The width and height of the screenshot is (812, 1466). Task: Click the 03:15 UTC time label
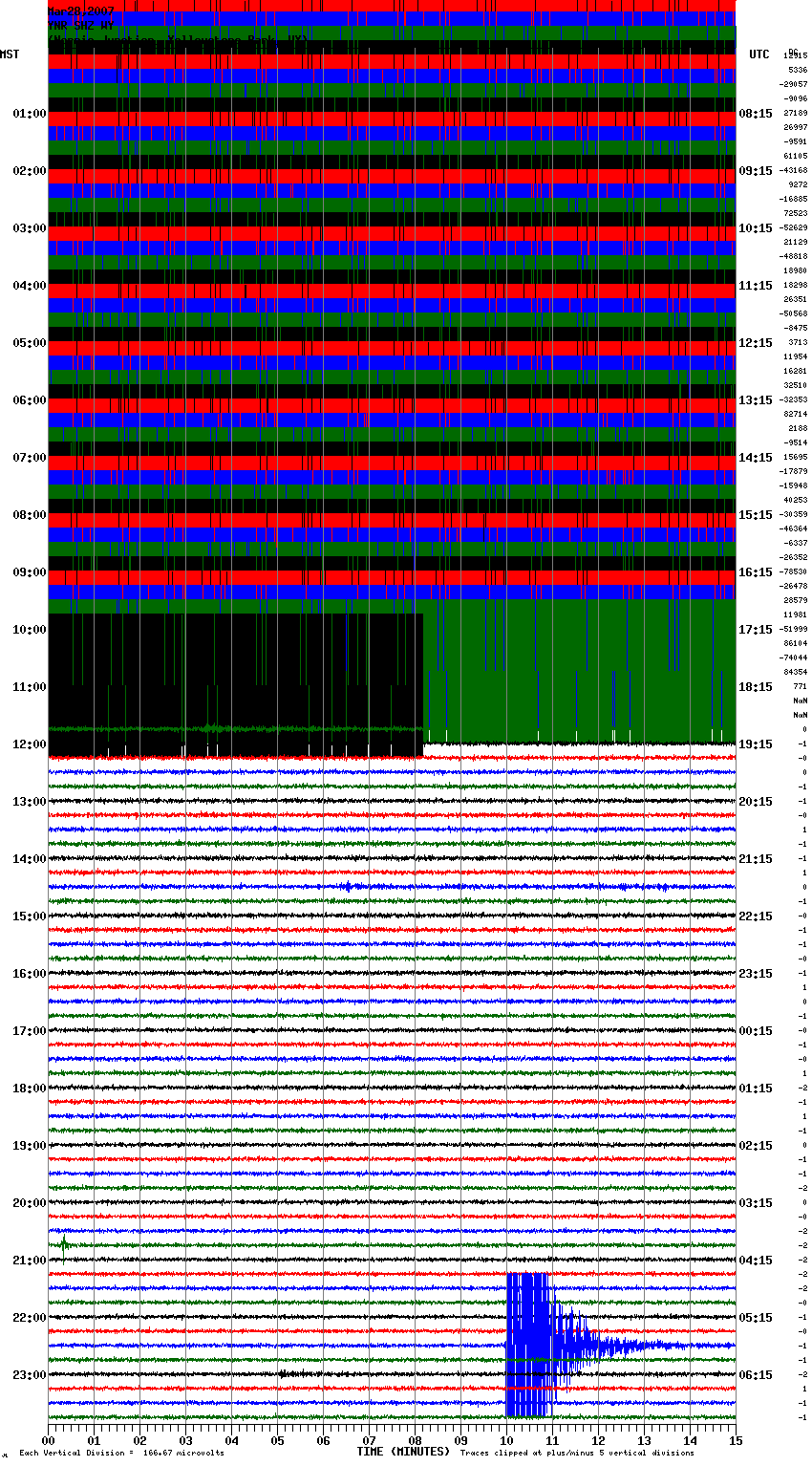click(756, 1203)
